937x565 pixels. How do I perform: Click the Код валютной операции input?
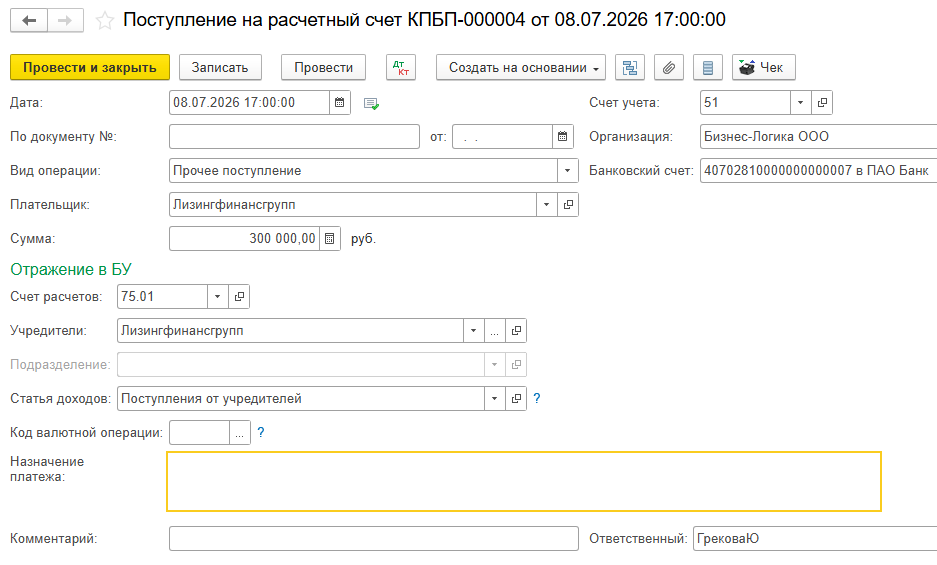point(200,433)
